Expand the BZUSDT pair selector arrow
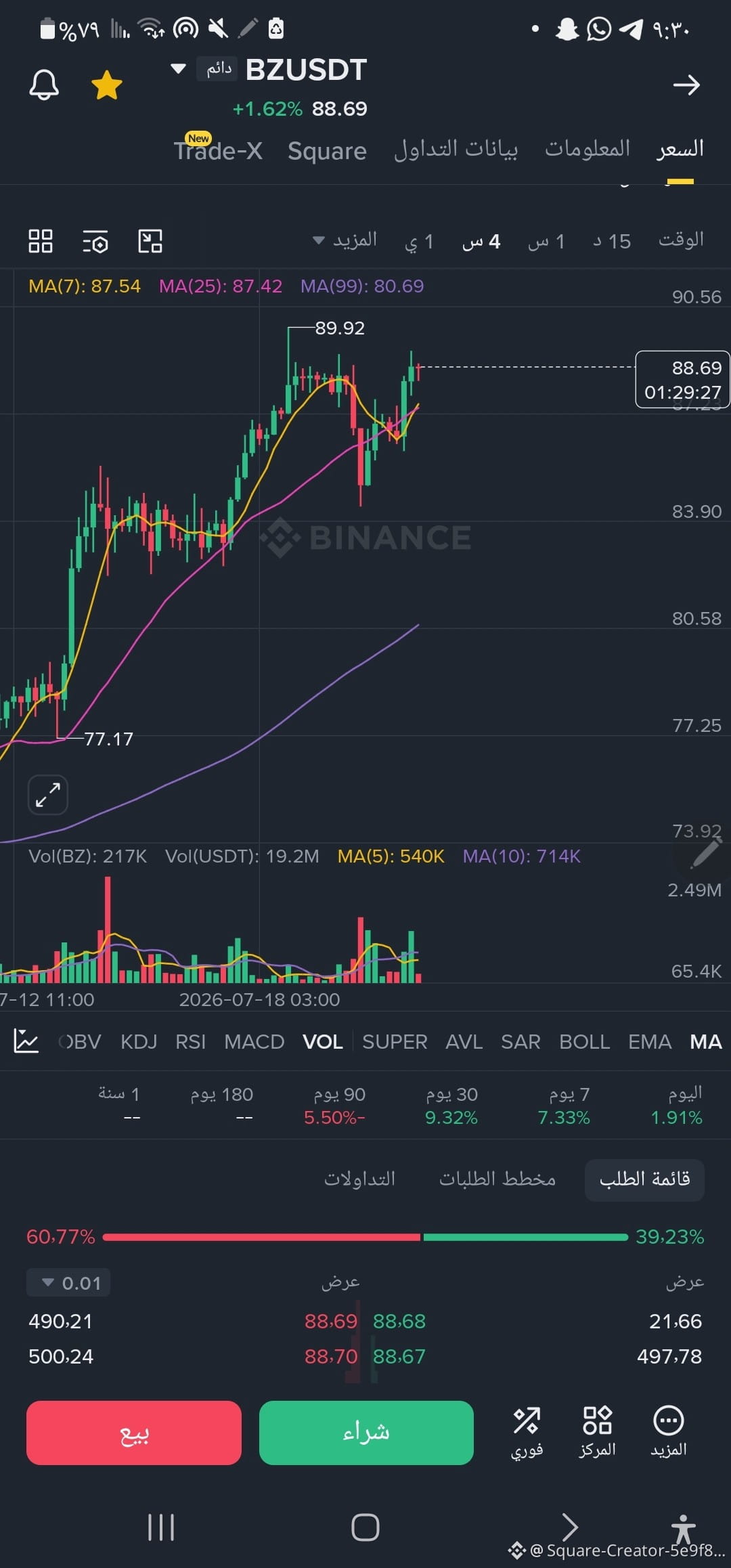The height and width of the screenshot is (1568, 731). (178, 68)
